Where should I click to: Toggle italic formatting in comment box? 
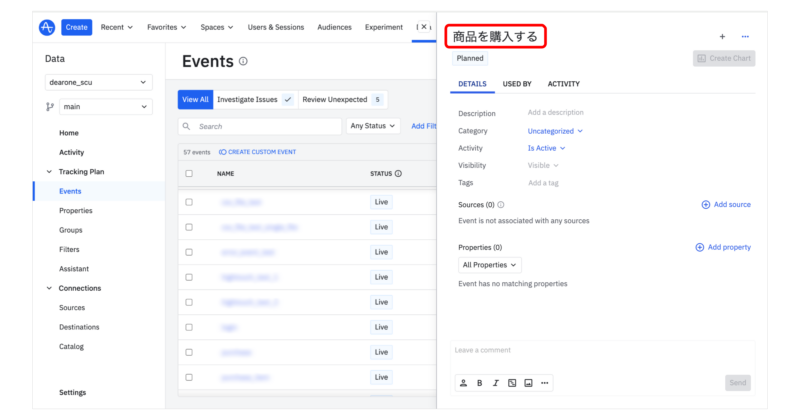[x=495, y=383]
